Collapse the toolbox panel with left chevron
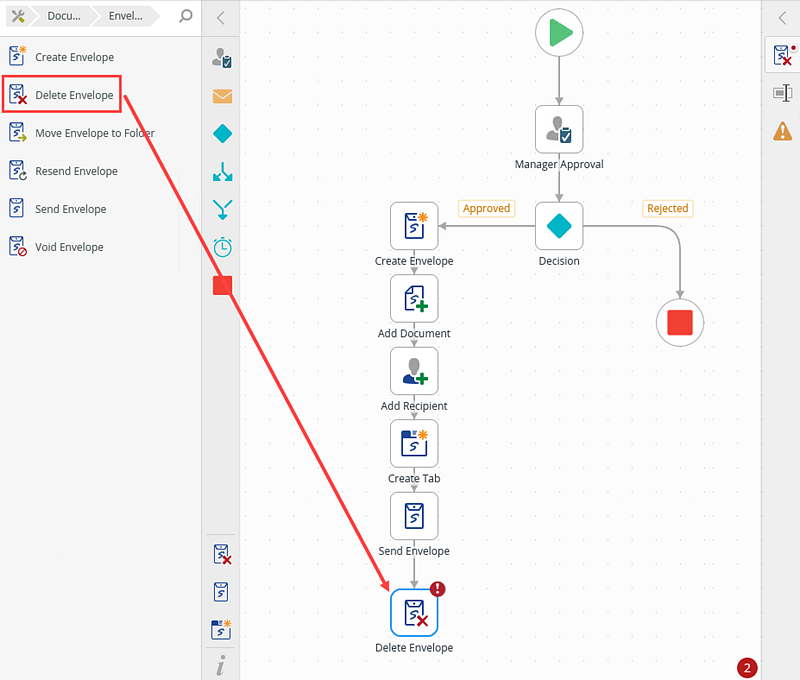 tap(220, 18)
